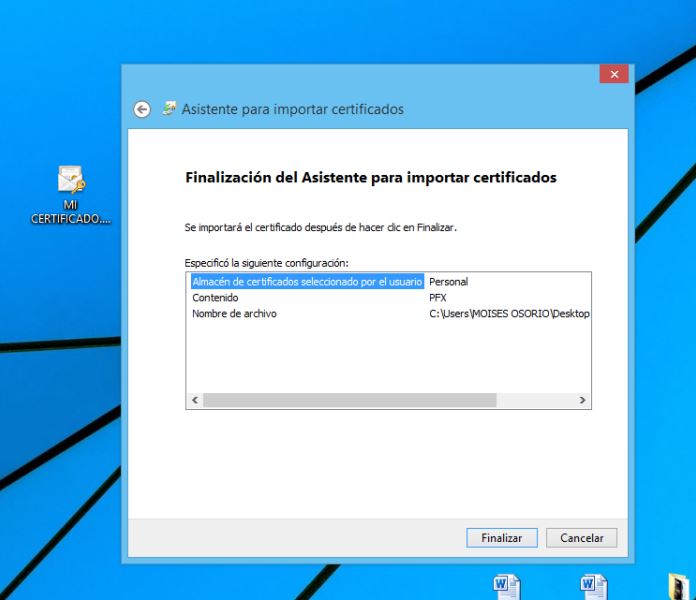Select the desktop icon beside the Word documents

point(679,586)
